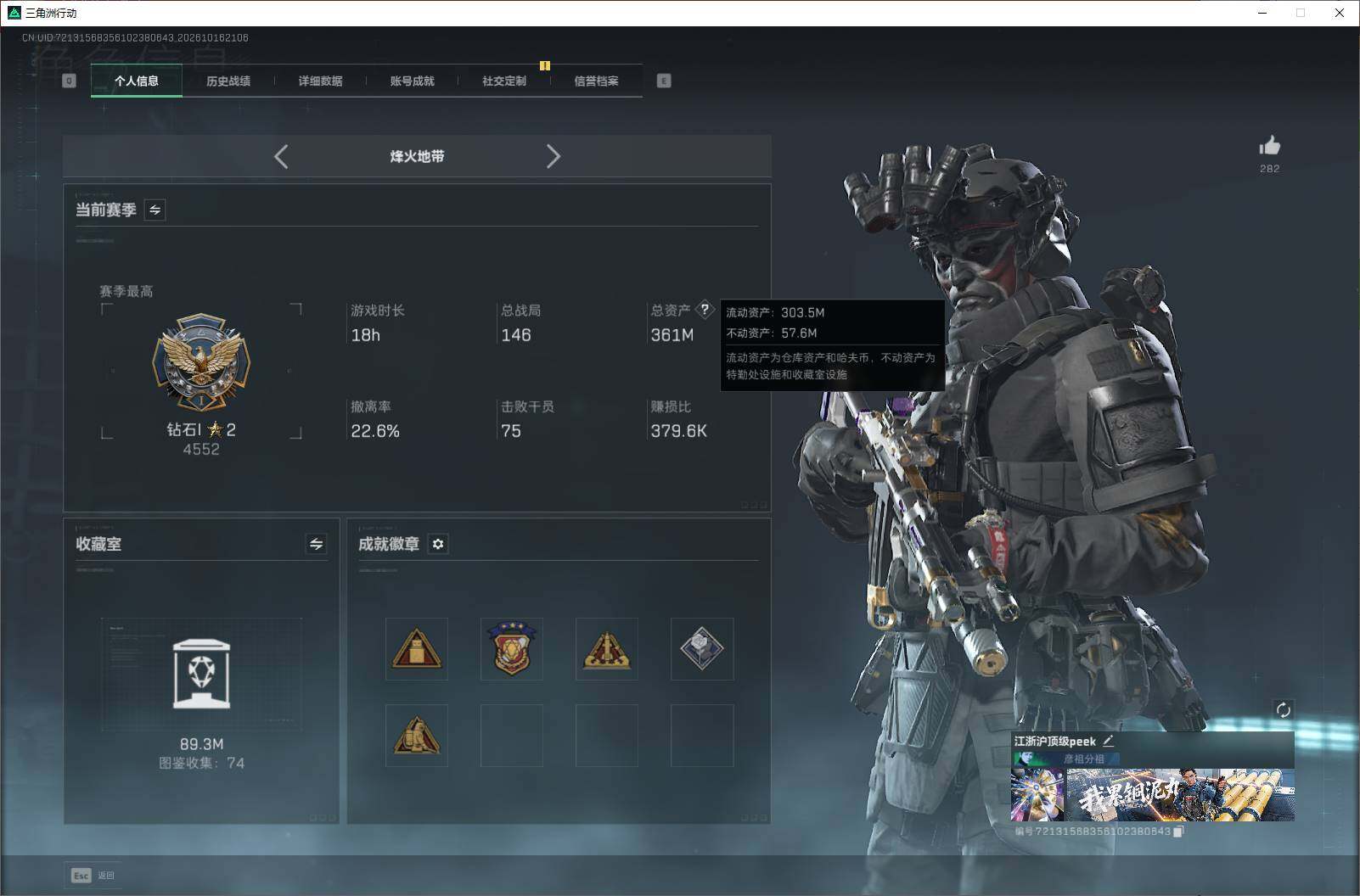This screenshot has height=896, width=1360.
Task: Open the collection room showcase icon
Action: (x=201, y=674)
